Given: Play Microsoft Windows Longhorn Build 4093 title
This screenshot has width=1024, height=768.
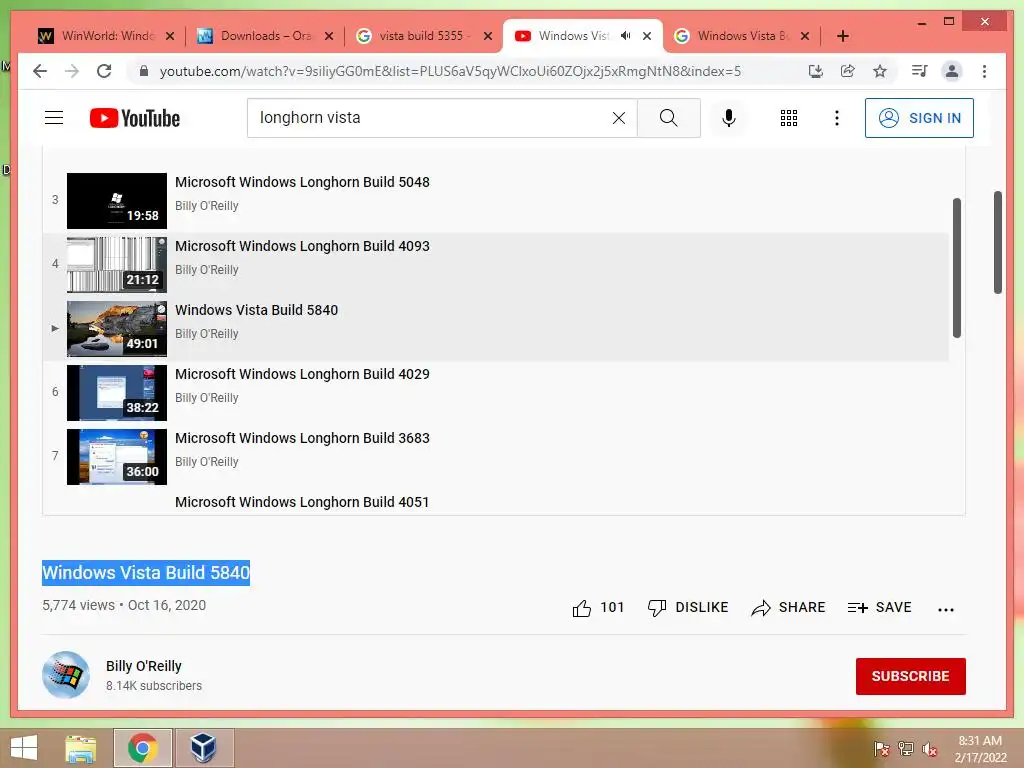Looking at the screenshot, I should [302, 246].
